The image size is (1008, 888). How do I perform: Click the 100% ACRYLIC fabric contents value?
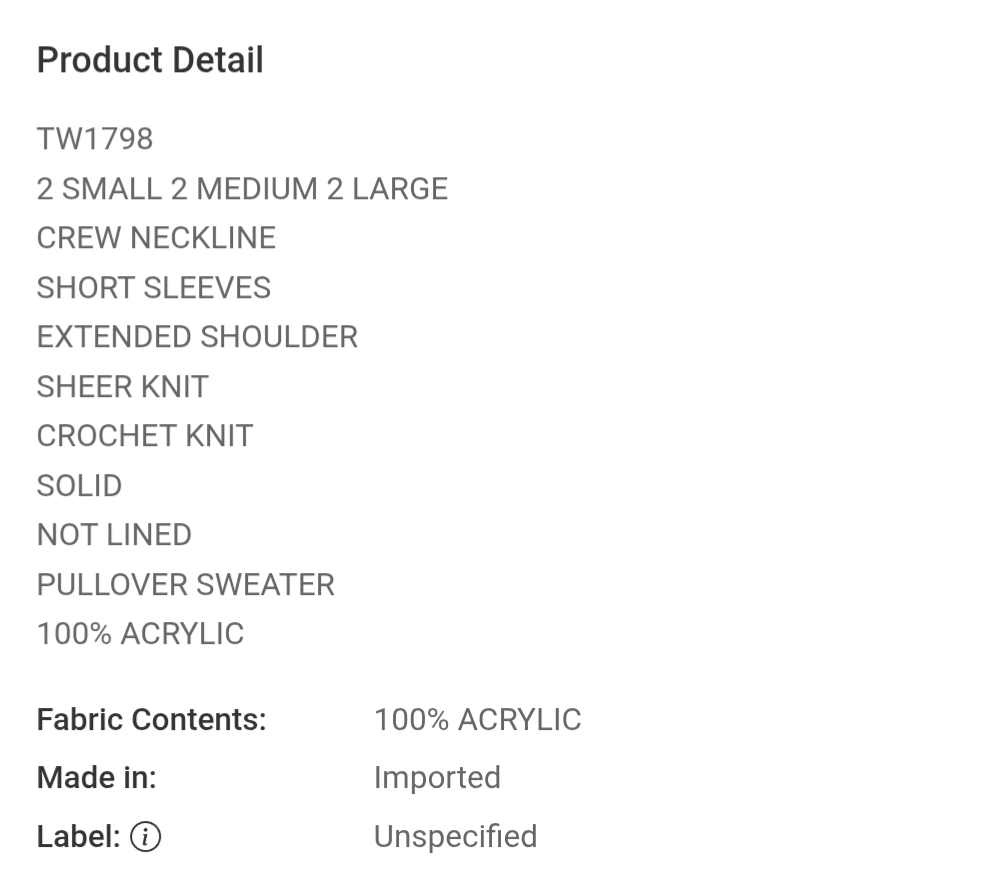pos(478,720)
